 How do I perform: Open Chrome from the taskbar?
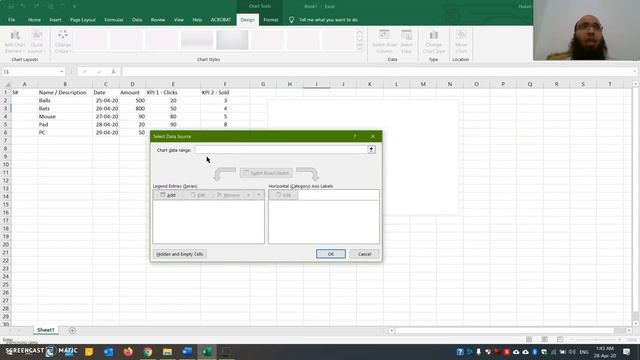coord(148,351)
